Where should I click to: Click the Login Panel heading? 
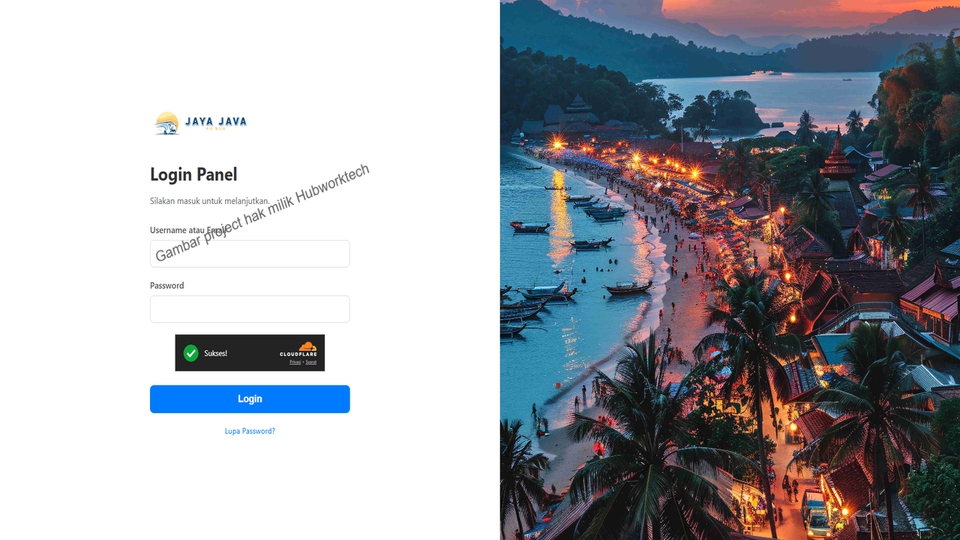tap(193, 174)
